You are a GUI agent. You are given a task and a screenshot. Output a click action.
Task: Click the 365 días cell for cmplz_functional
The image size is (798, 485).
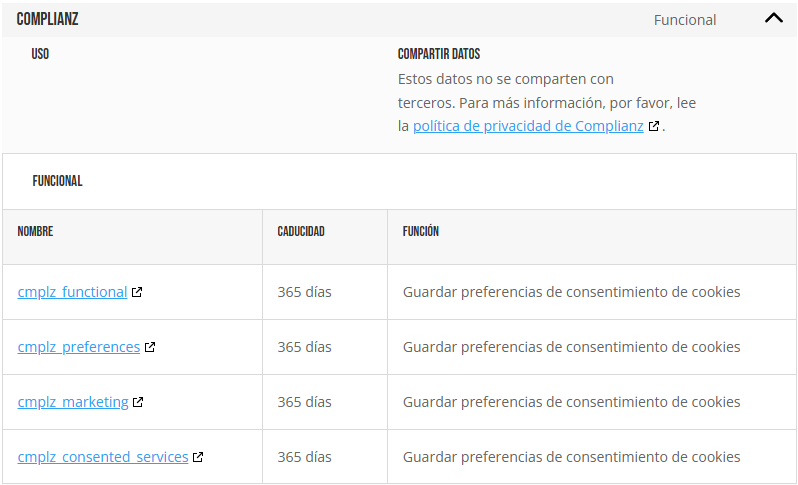point(304,292)
